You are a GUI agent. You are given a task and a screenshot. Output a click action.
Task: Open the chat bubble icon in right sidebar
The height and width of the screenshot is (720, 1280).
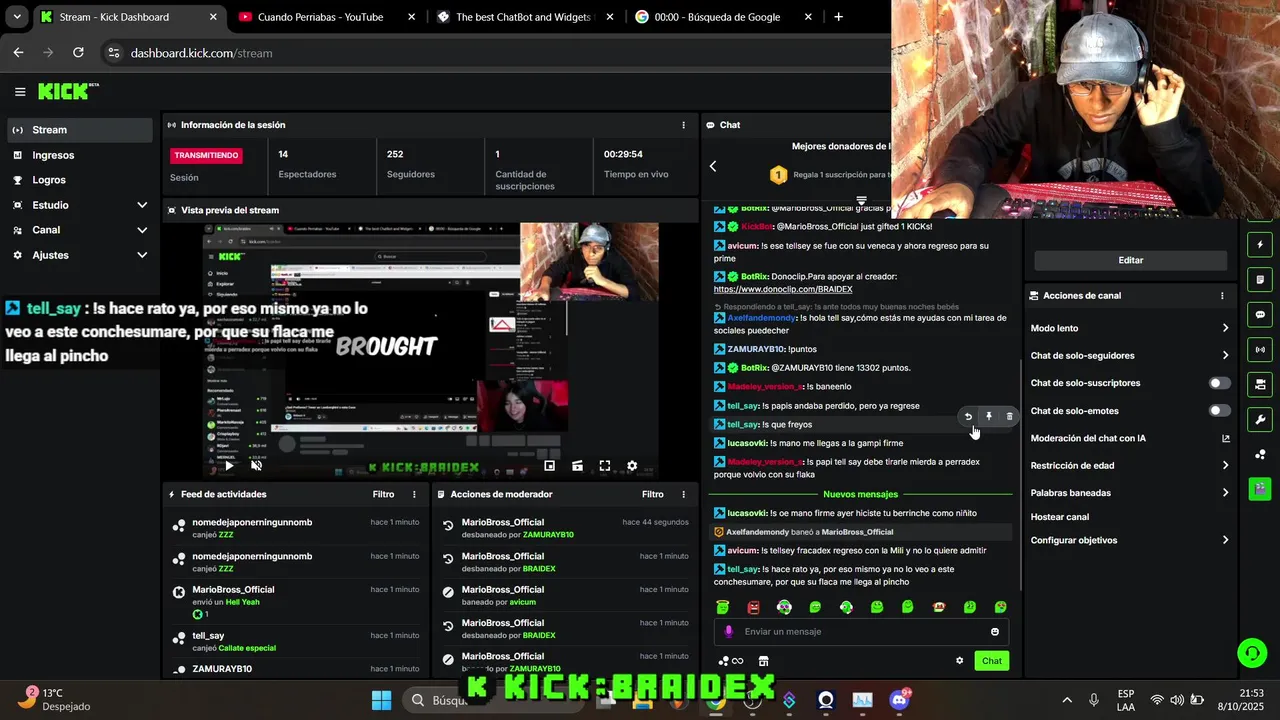click(1260, 315)
